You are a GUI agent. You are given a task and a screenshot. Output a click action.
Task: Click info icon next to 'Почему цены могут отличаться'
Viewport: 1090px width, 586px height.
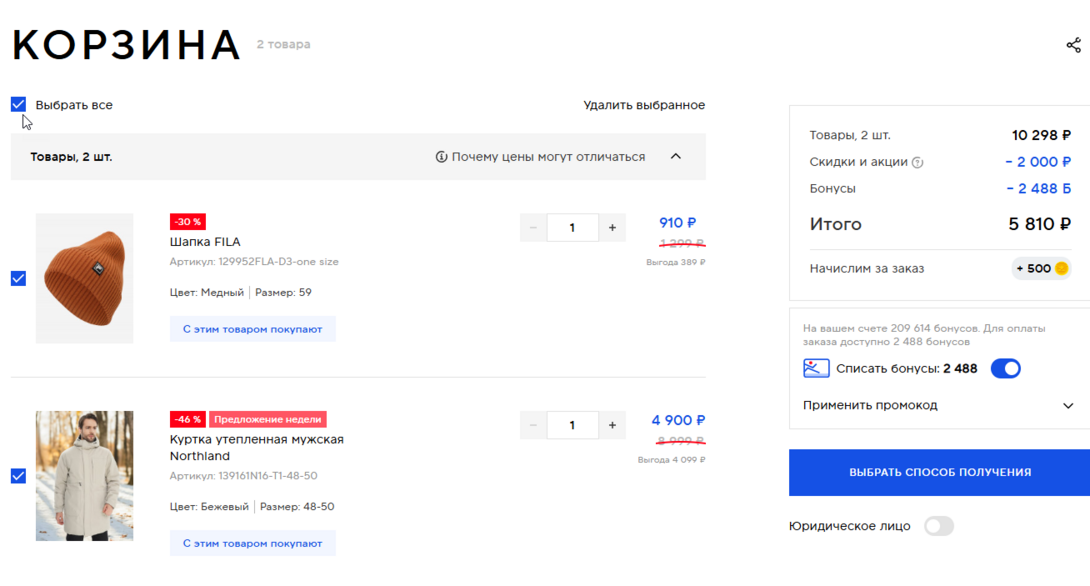click(x=441, y=157)
